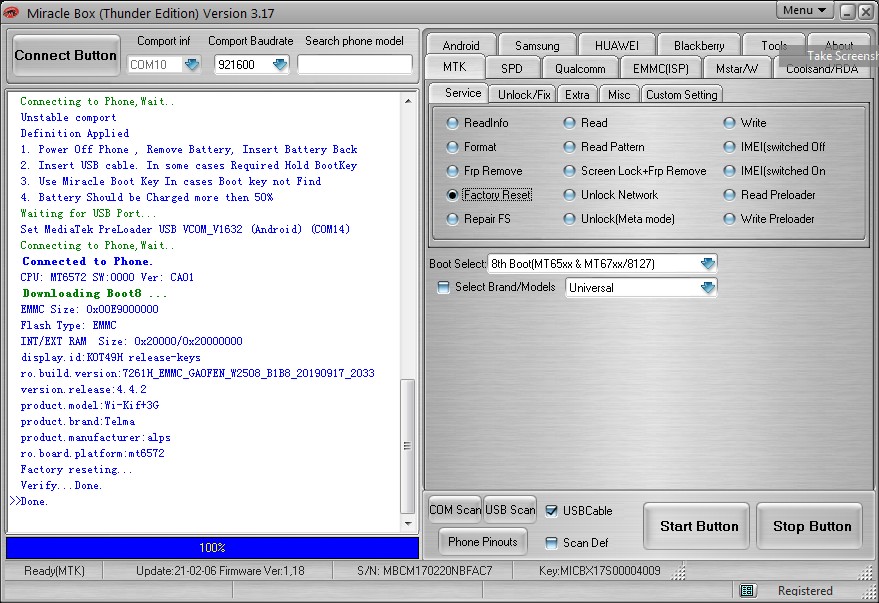Viewport: 879px width, 603px height.
Task: Expand the Boot Select dropdown
Action: [x=708, y=264]
